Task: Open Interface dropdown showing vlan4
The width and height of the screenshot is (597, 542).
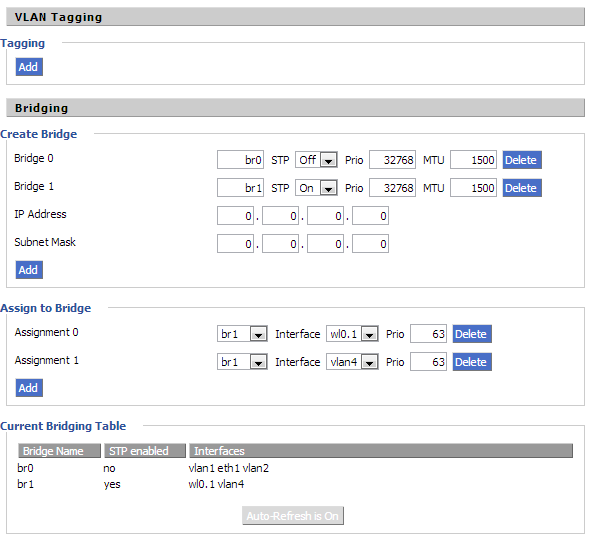Action: (352, 362)
